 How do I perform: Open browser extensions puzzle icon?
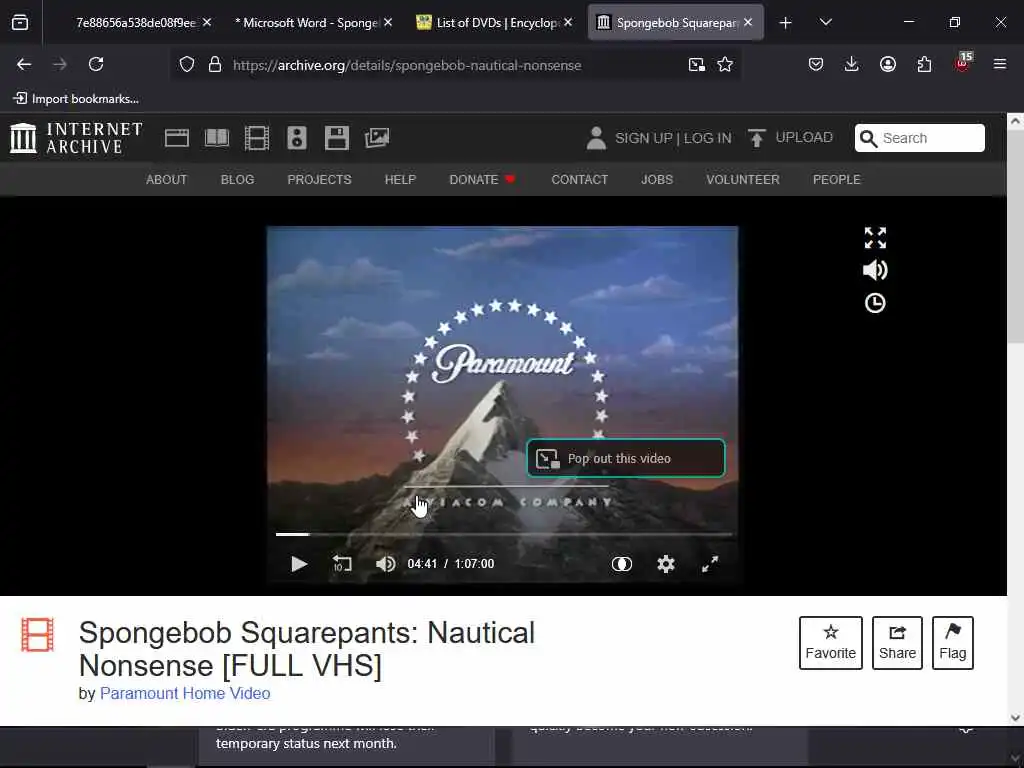point(924,64)
